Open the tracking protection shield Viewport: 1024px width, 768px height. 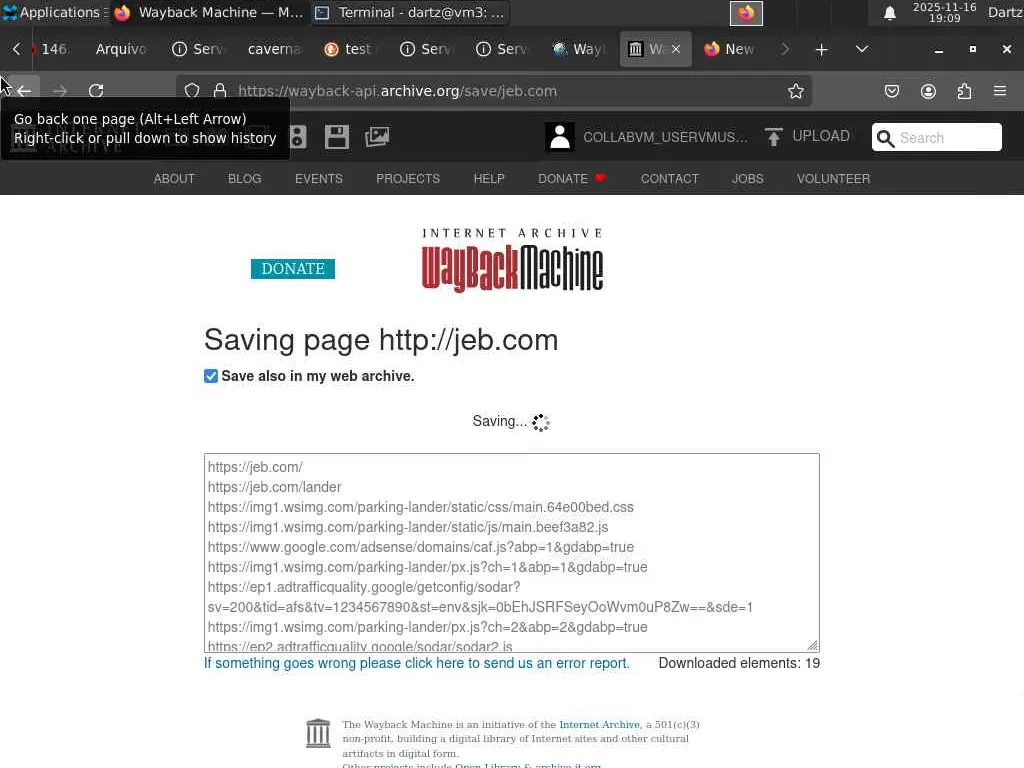click(191, 91)
